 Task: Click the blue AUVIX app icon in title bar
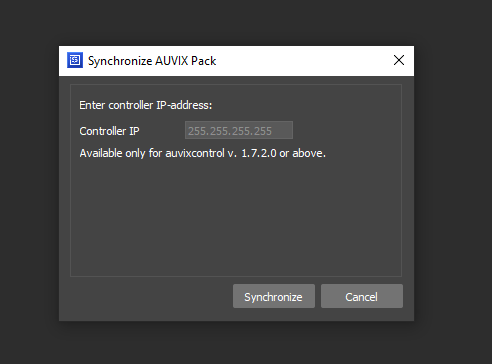pos(75,60)
